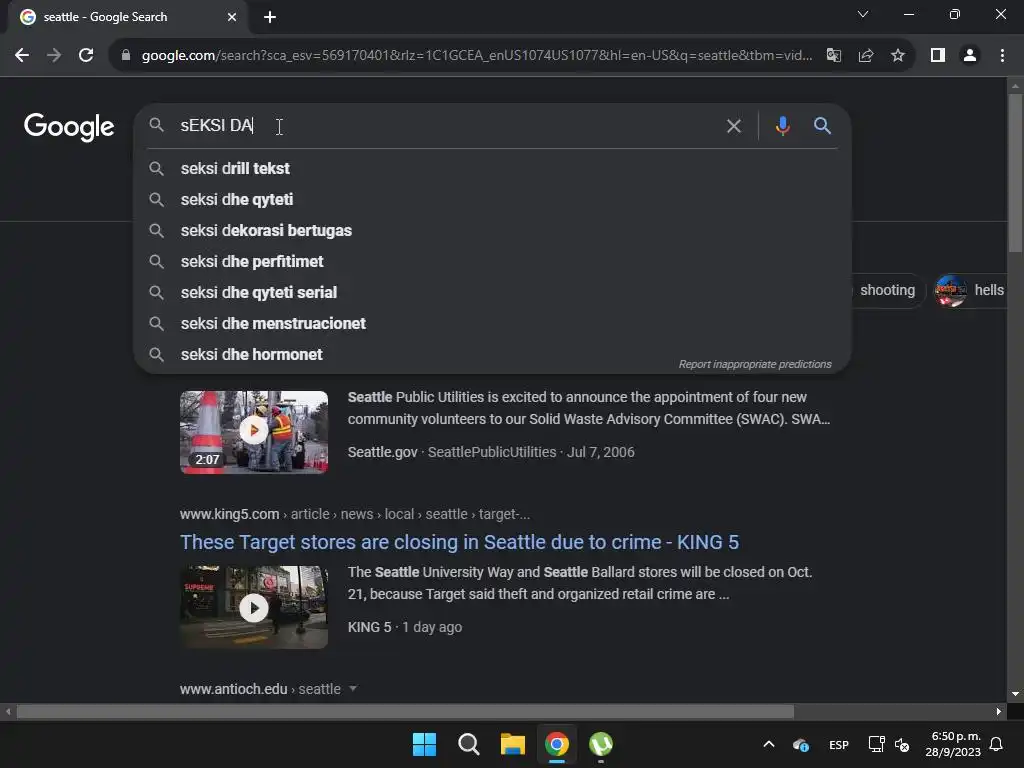Expand the antioch.edu result options arrow
The height and width of the screenshot is (768, 1024).
click(x=353, y=688)
